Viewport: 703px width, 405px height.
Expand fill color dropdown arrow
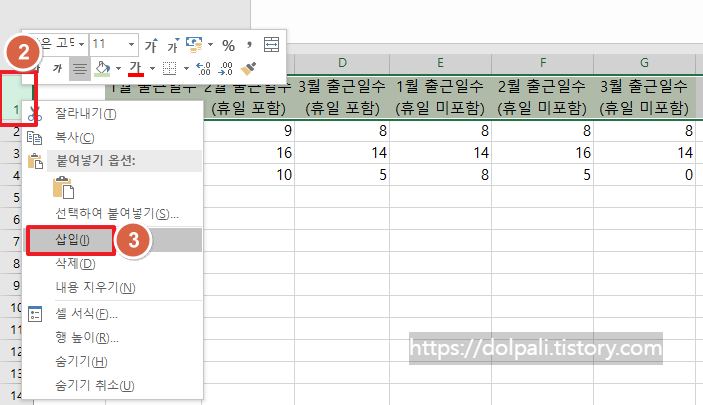118,69
